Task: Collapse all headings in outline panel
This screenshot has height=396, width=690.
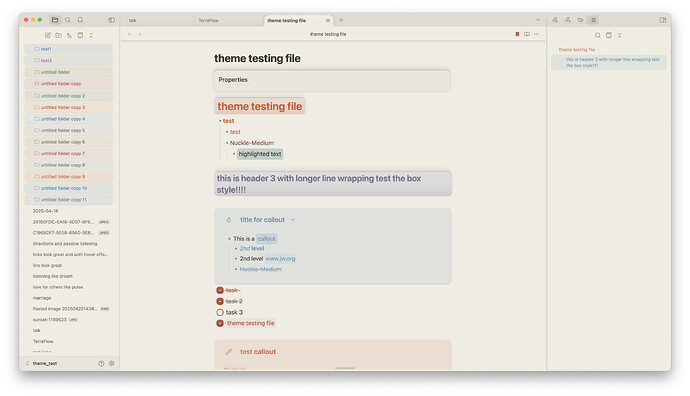Action: tap(620, 35)
